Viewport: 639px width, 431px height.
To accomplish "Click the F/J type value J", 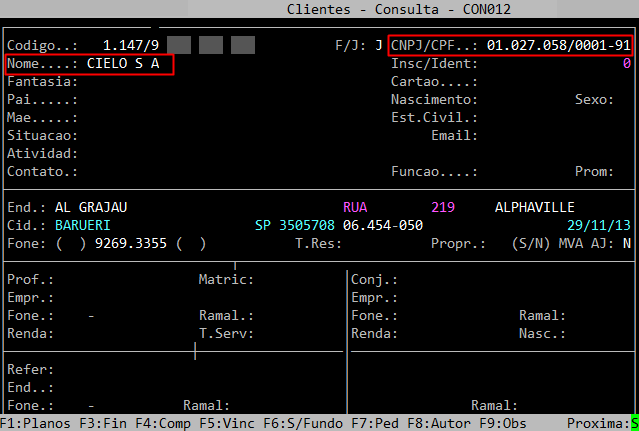I will (378, 46).
